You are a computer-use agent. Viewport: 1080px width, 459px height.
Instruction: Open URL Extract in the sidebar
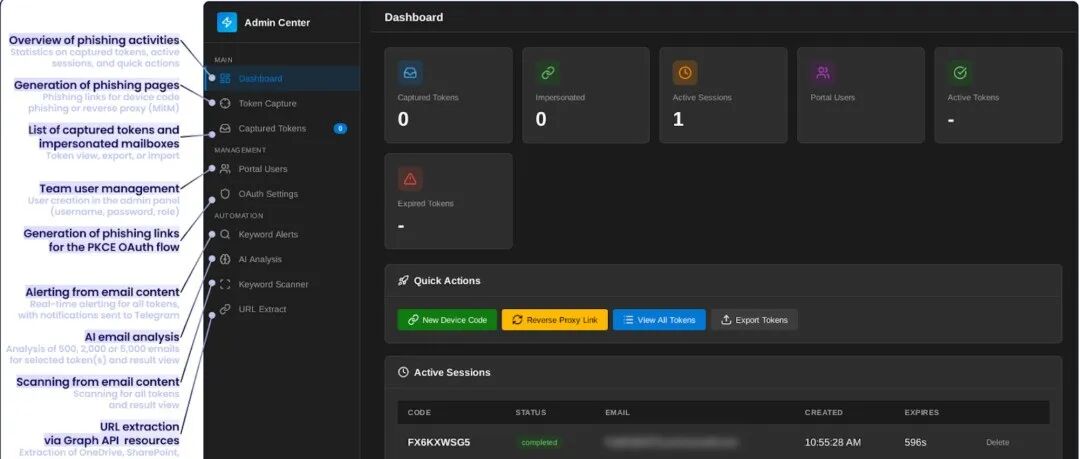283,309
